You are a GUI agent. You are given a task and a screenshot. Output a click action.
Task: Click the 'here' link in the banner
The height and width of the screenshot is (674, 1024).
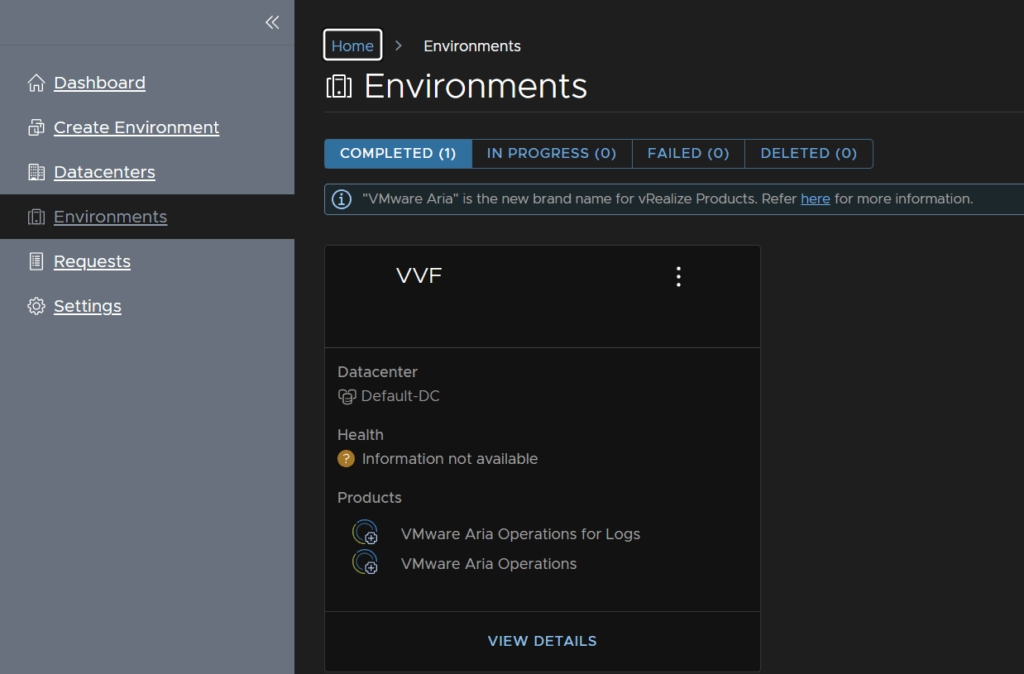click(815, 199)
